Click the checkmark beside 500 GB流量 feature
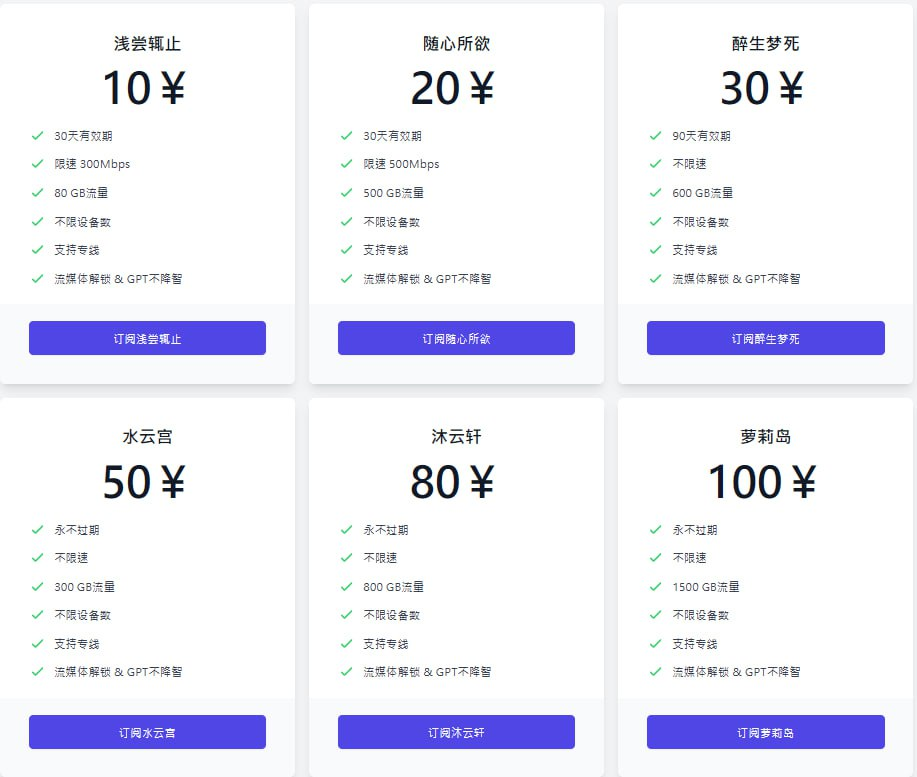The height and width of the screenshot is (777, 917). [346, 193]
